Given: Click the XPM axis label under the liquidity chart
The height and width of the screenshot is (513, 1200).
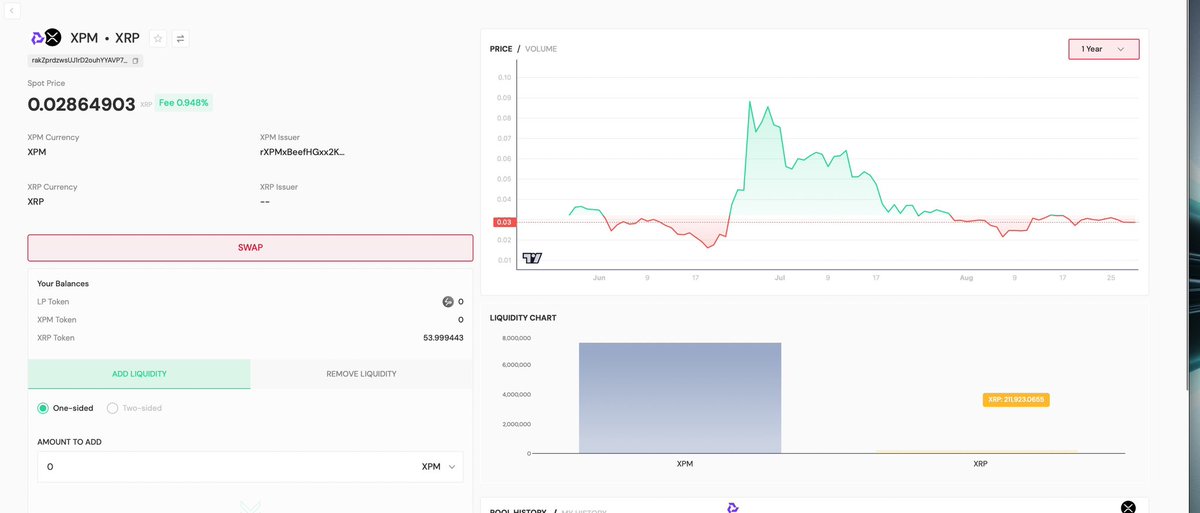Looking at the screenshot, I should pyautogui.click(x=684, y=464).
